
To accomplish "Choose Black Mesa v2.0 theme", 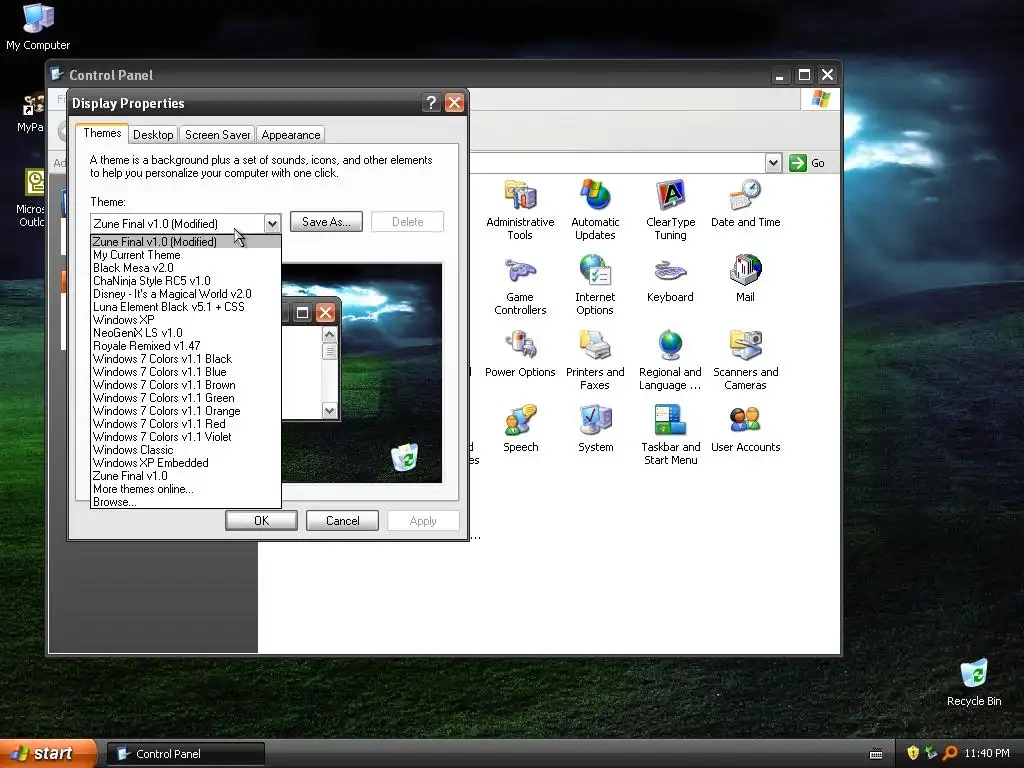I will [186, 268].
